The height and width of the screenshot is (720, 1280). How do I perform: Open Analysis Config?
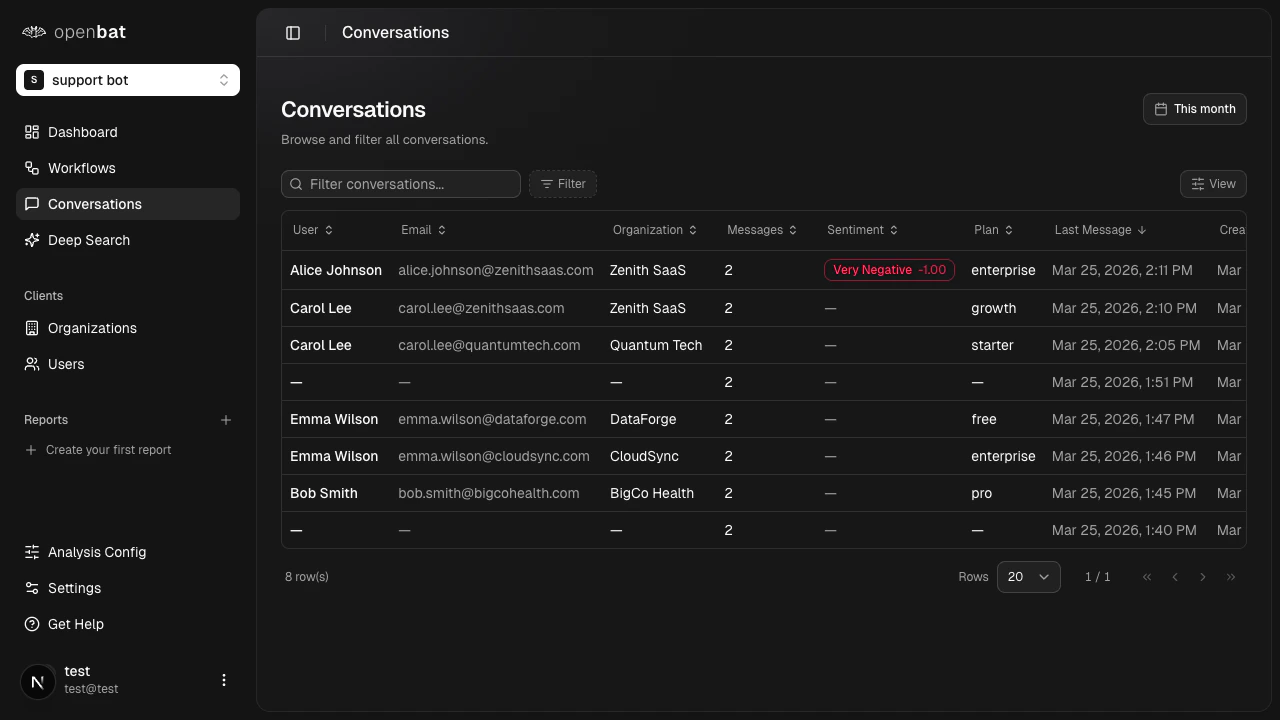96,552
